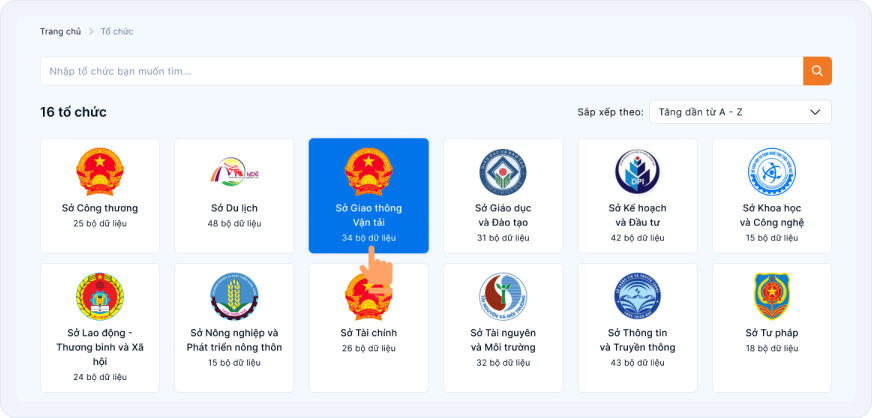The height and width of the screenshot is (418, 872).
Task: Click the orange search magnifier button
Action: 817,71
